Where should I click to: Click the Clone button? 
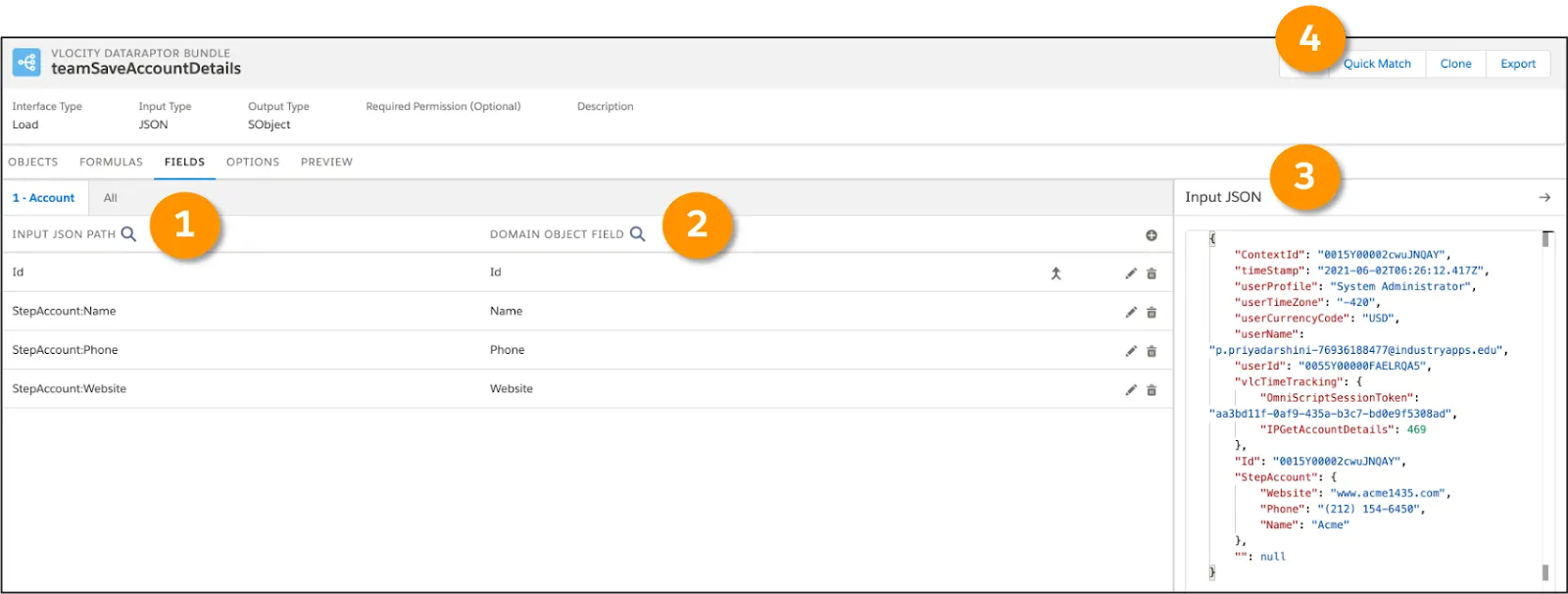point(1455,64)
